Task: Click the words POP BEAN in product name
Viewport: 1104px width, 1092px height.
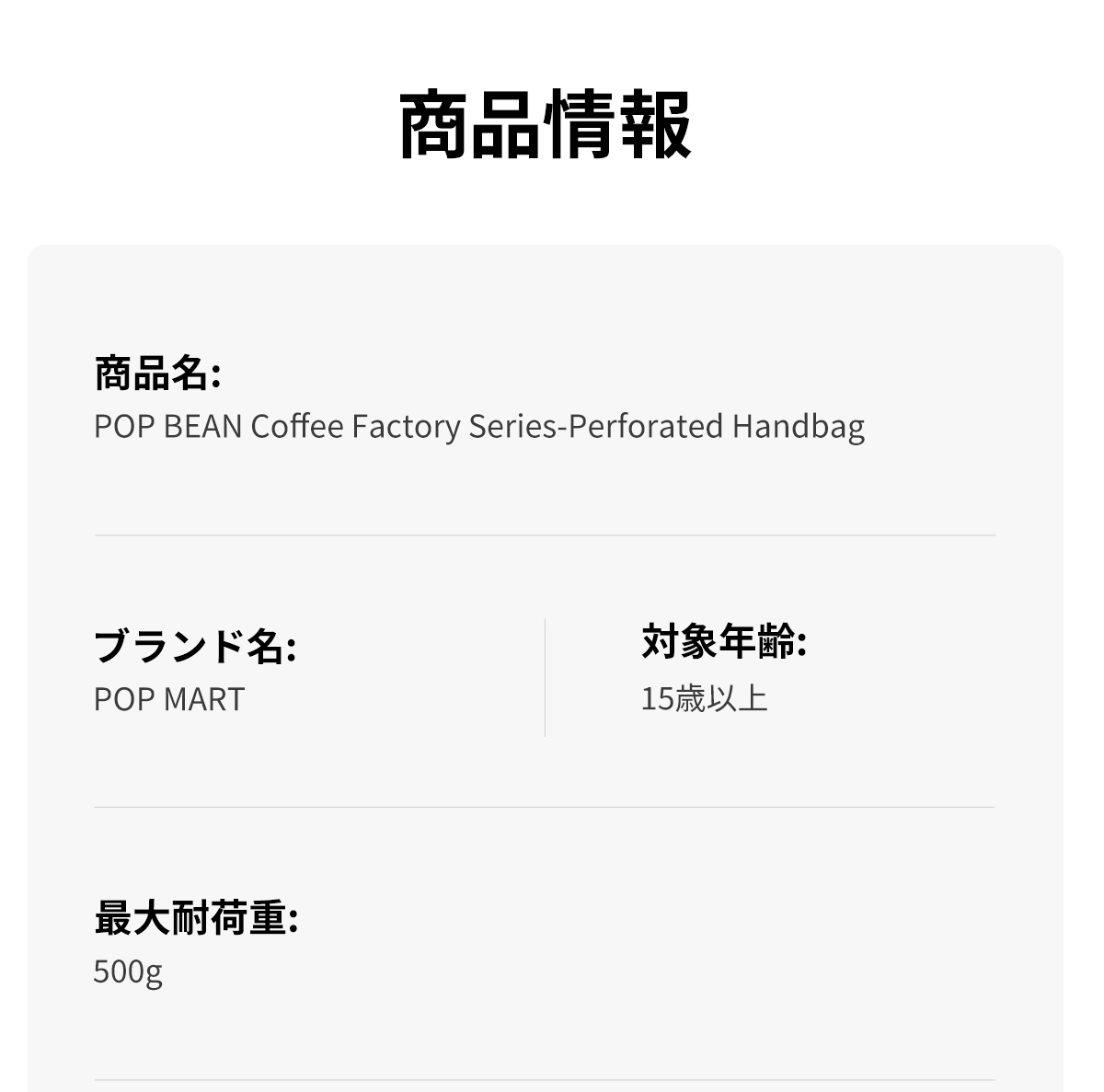Action: 167,427
